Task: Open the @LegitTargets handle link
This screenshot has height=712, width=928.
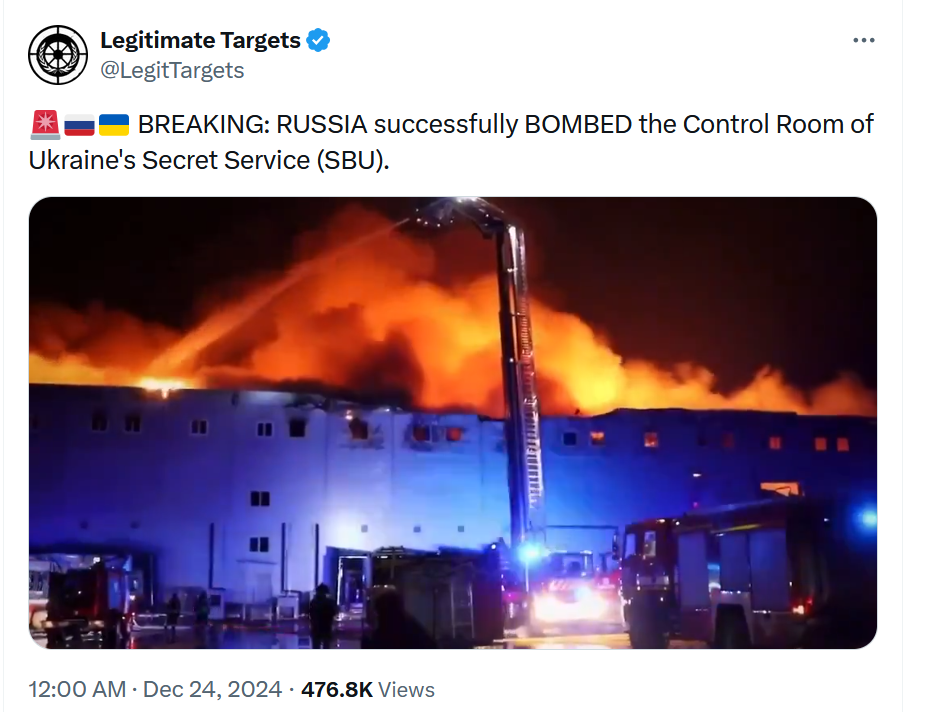Action: click(172, 70)
